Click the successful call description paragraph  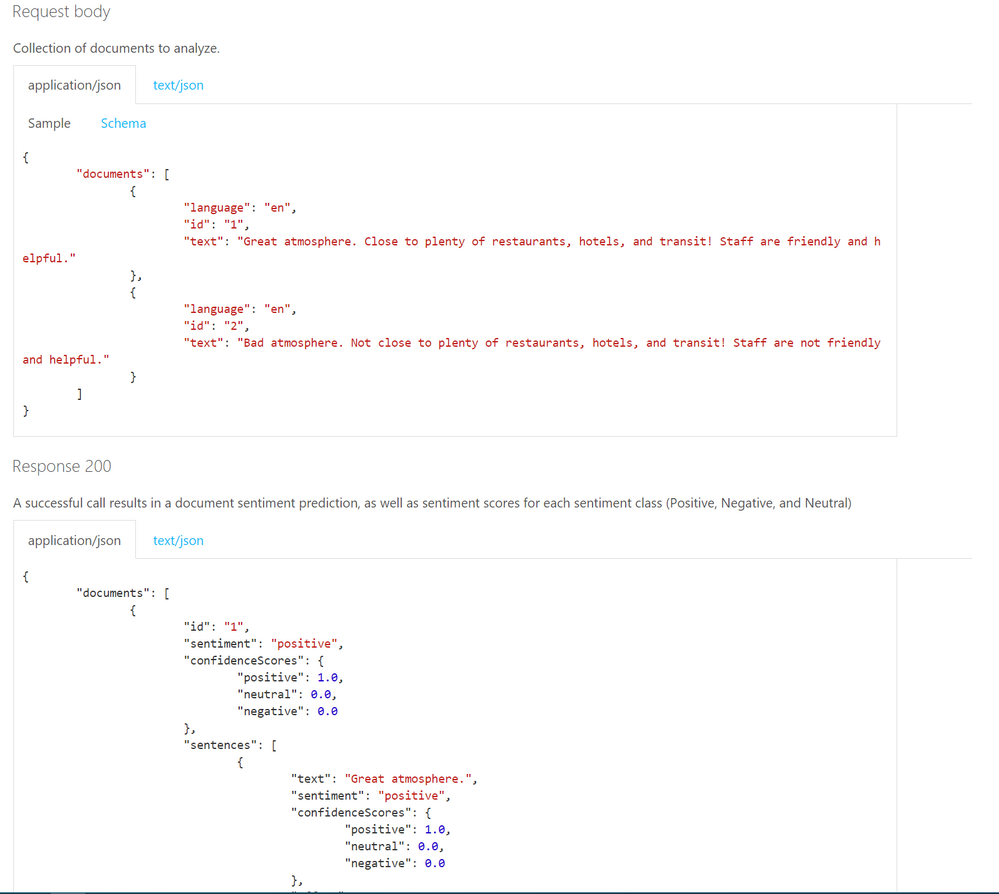click(432, 503)
